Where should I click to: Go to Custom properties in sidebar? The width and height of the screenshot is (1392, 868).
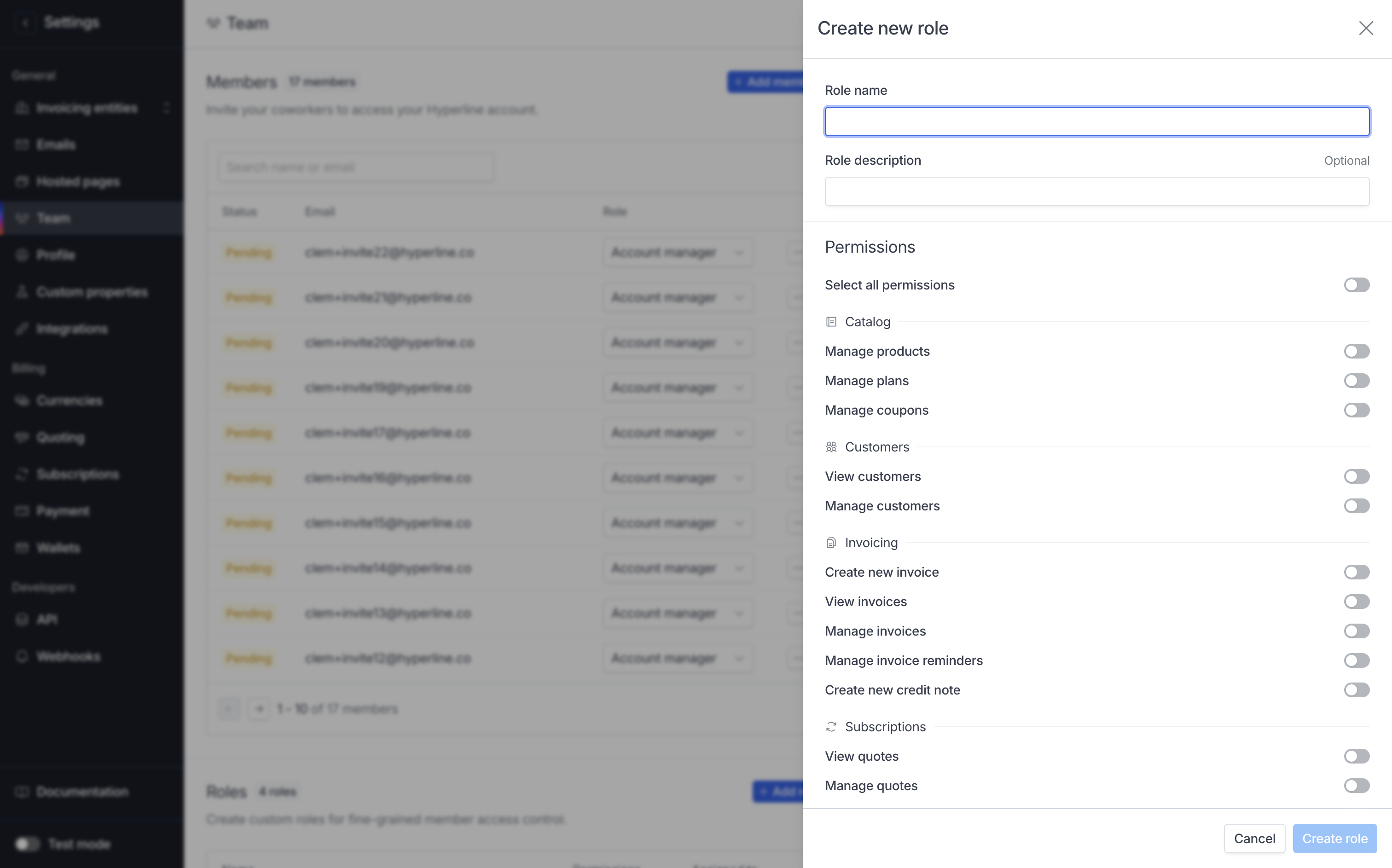(x=92, y=292)
